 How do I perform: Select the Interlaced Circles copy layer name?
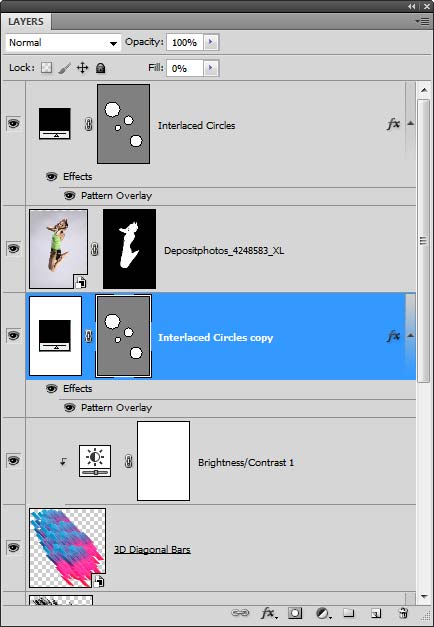click(x=216, y=337)
